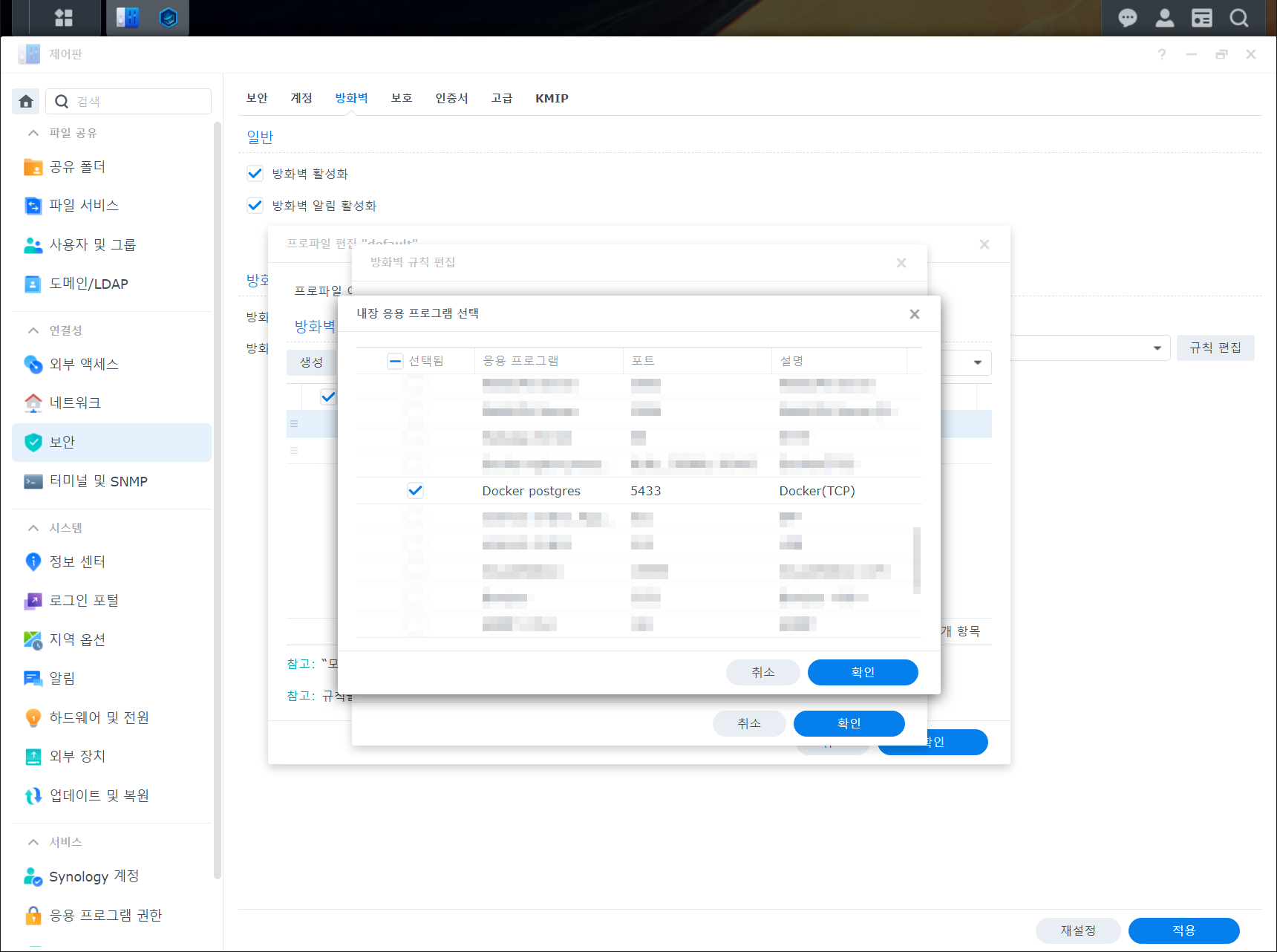Open the global search magnifier icon
The width and height of the screenshot is (1277, 952).
point(1238,18)
